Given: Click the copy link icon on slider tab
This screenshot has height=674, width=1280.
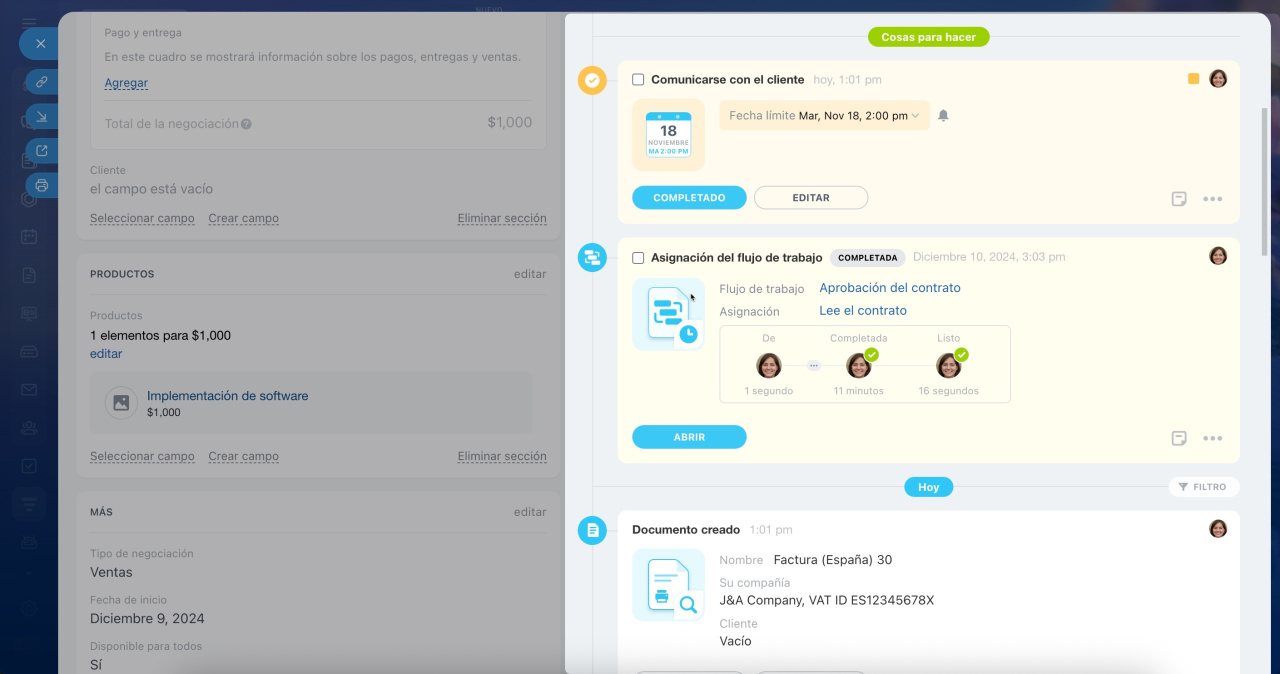Looking at the screenshot, I should point(41,82).
